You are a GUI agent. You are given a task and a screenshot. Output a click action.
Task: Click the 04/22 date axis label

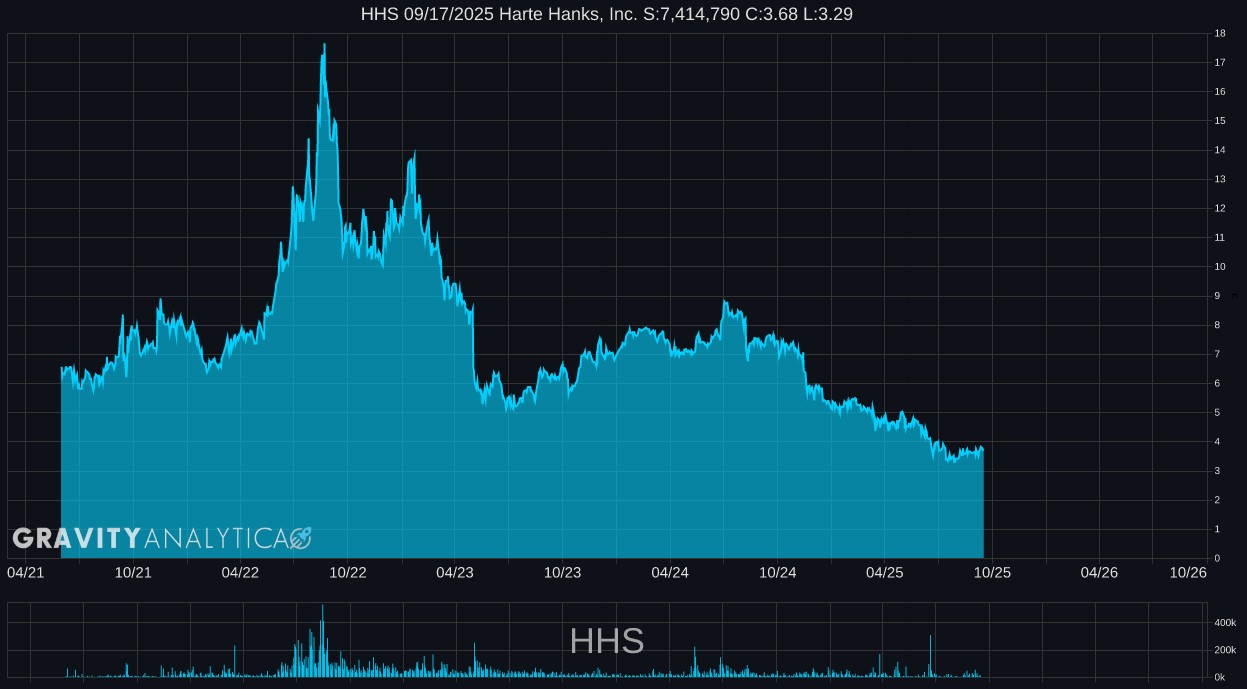240,572
